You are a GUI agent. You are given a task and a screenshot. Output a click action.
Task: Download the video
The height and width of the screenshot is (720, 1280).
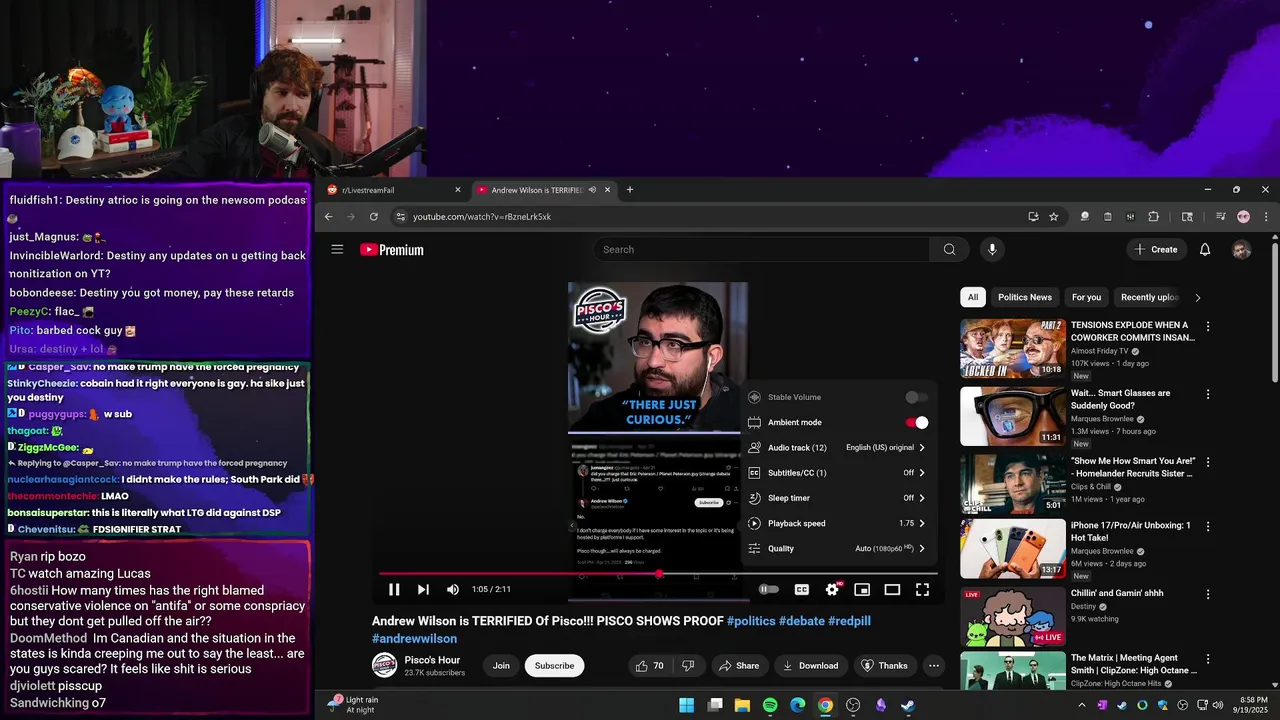click(810, 666)
